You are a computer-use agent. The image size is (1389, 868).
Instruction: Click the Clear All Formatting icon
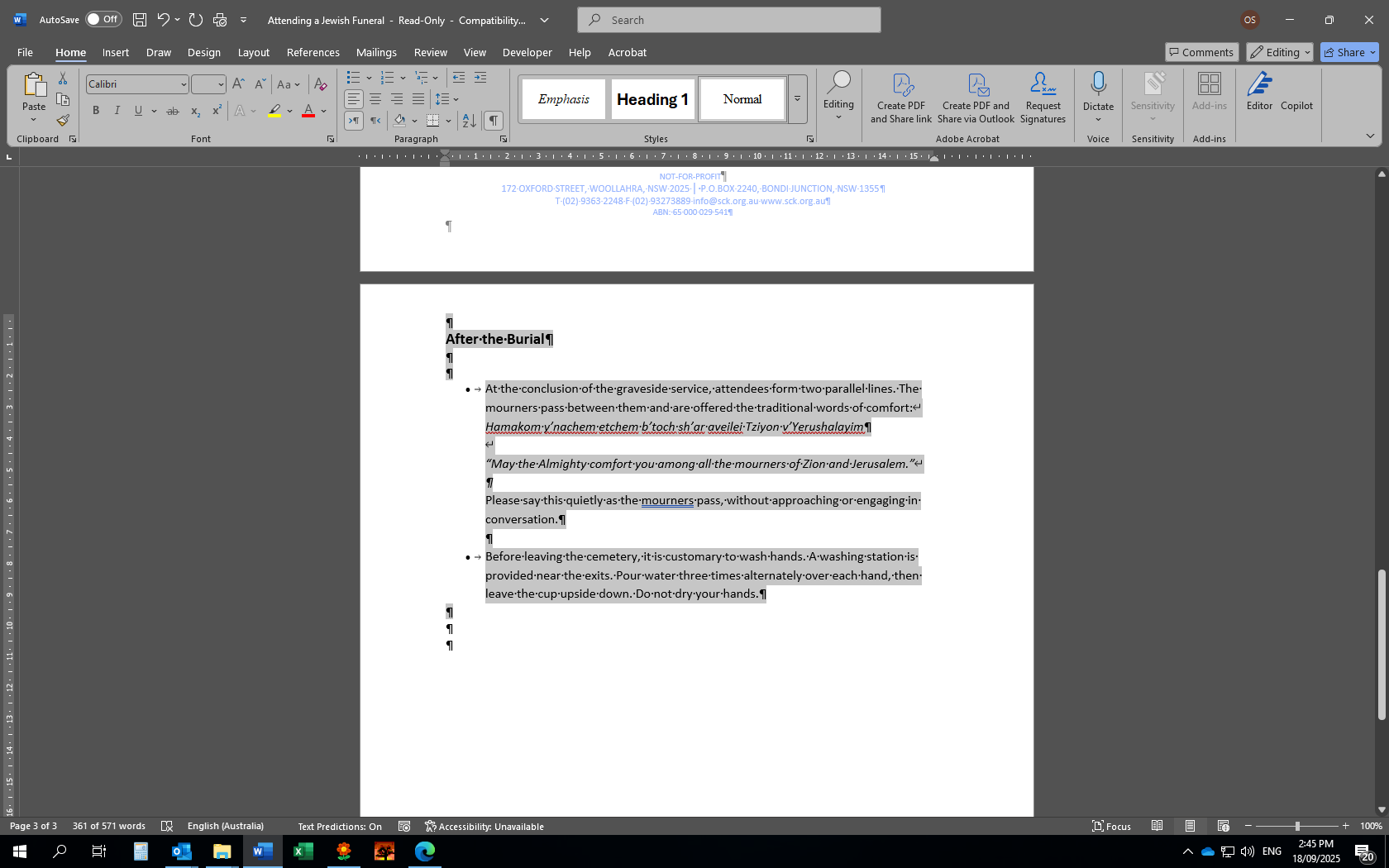tap(321, 84)
